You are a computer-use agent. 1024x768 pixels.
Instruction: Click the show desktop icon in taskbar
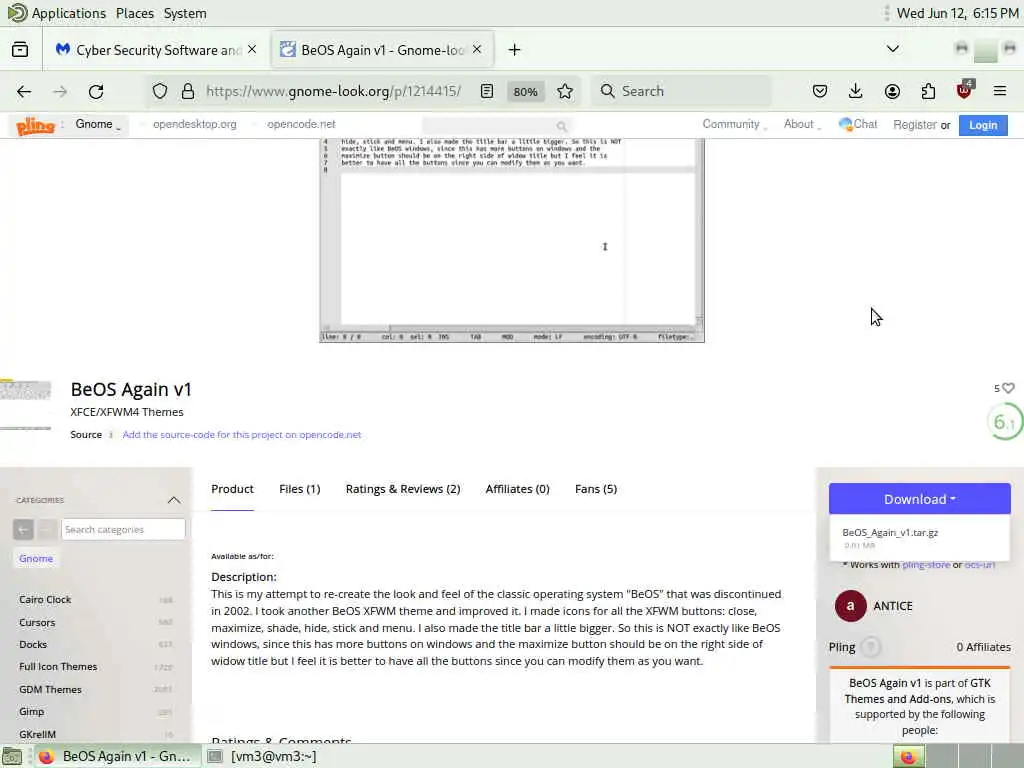coord(12,757)
